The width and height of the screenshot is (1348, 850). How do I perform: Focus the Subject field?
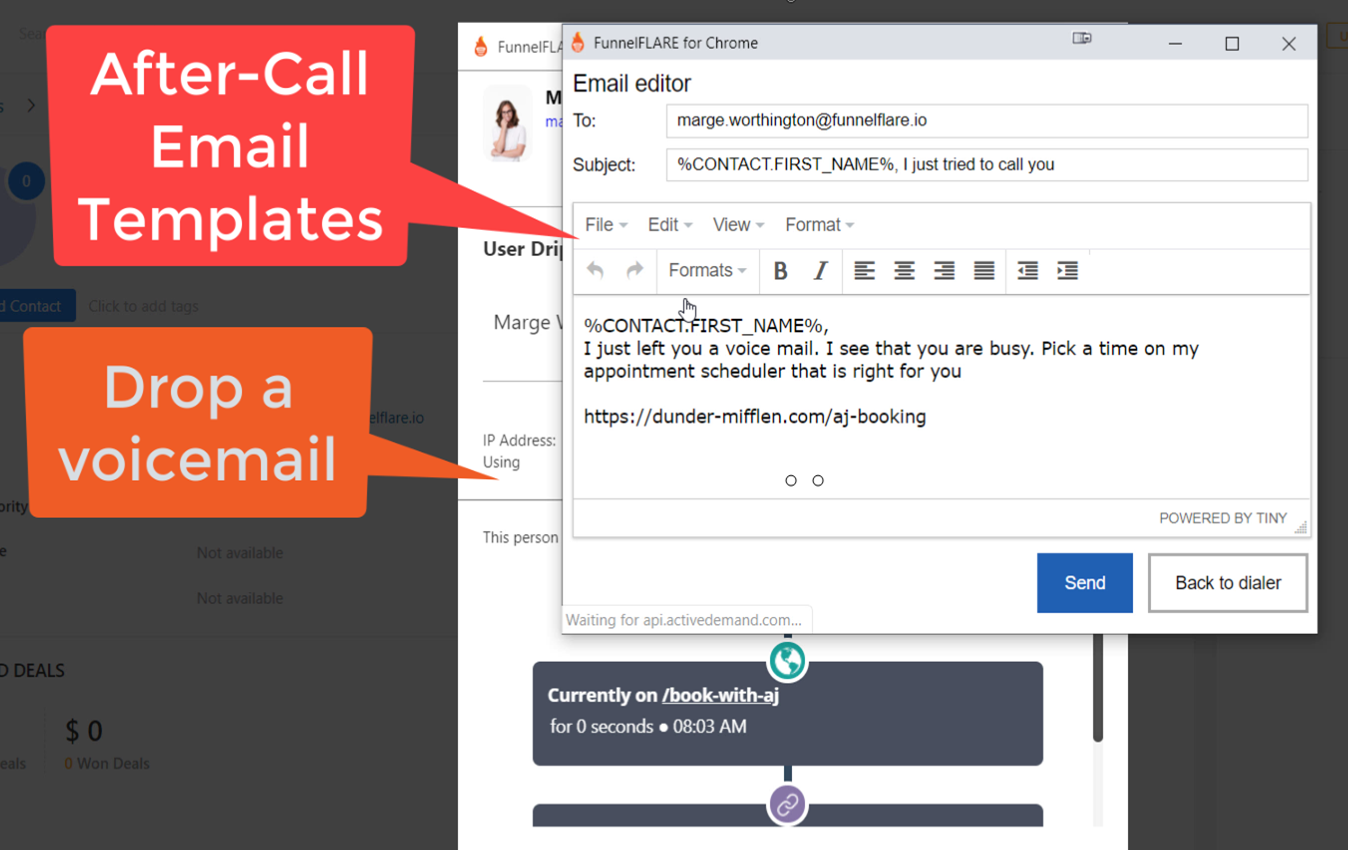pyautogui.click(x=987, y=164)
